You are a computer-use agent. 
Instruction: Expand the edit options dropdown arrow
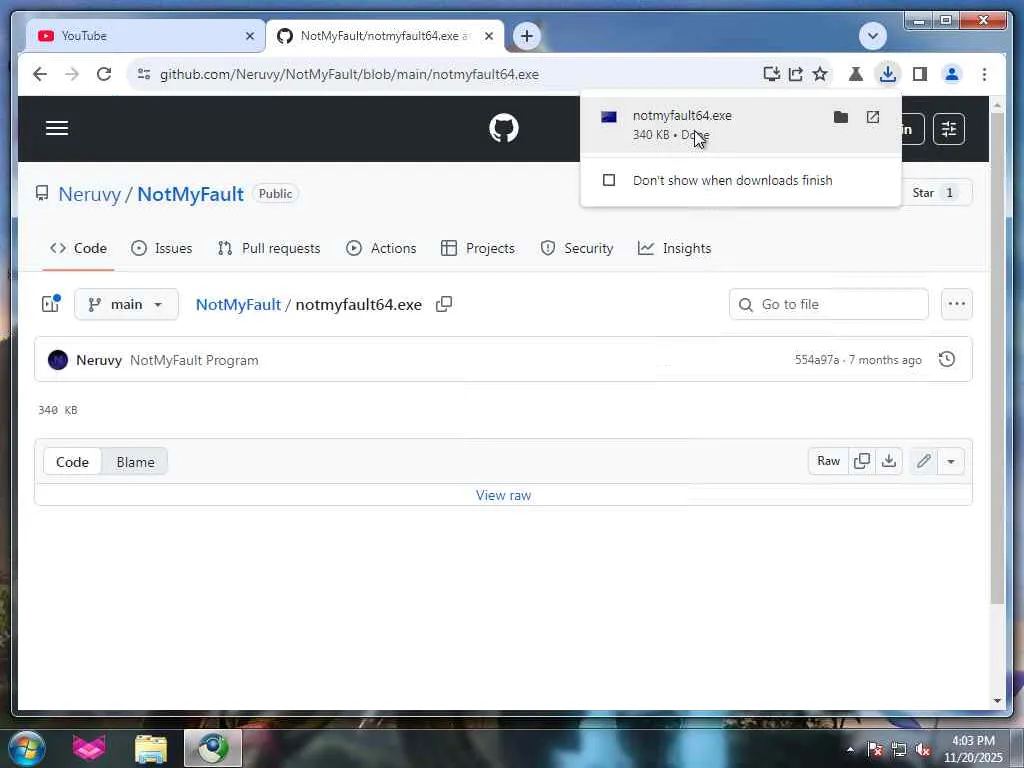951,461
